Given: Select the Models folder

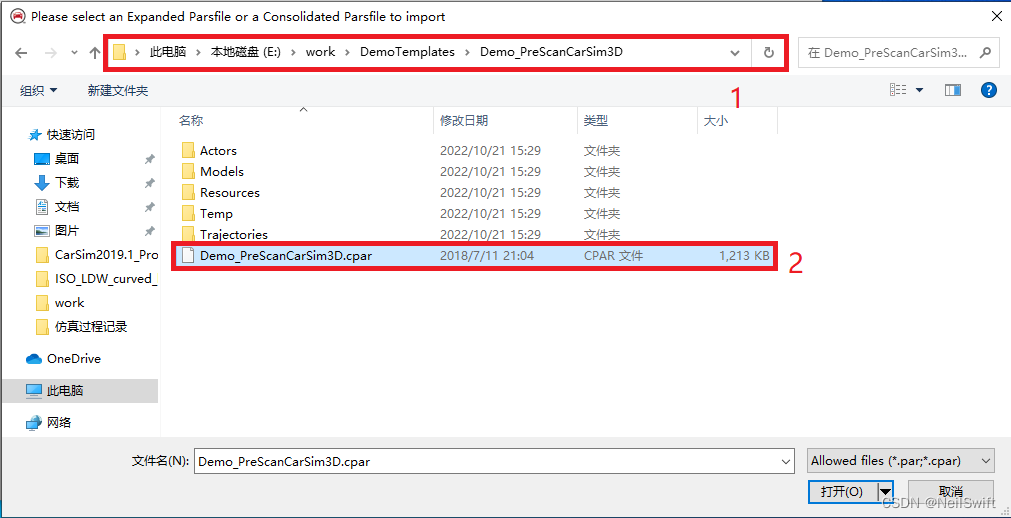Looking at the screenshot, I should pyautogui.click(x=222, y=172).
